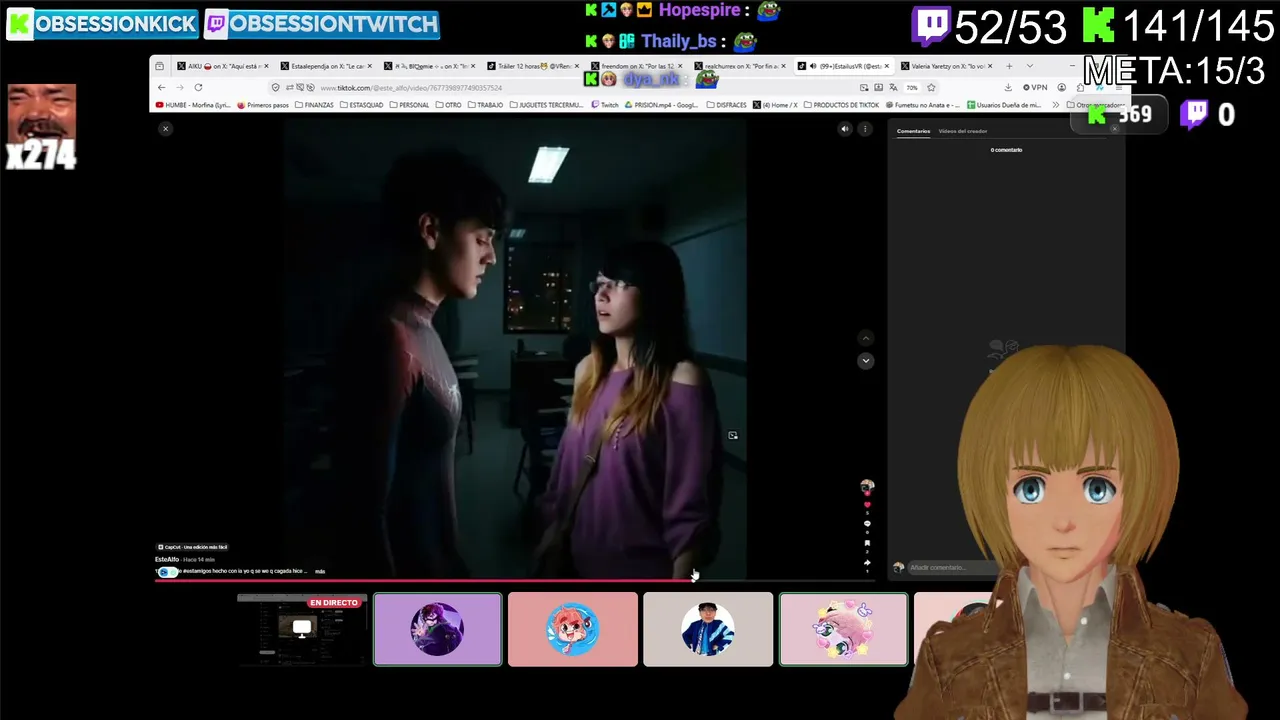1280x720 pixels.
Task: Select the purple-haired avatar participant tile
Action: pos(438,629)
